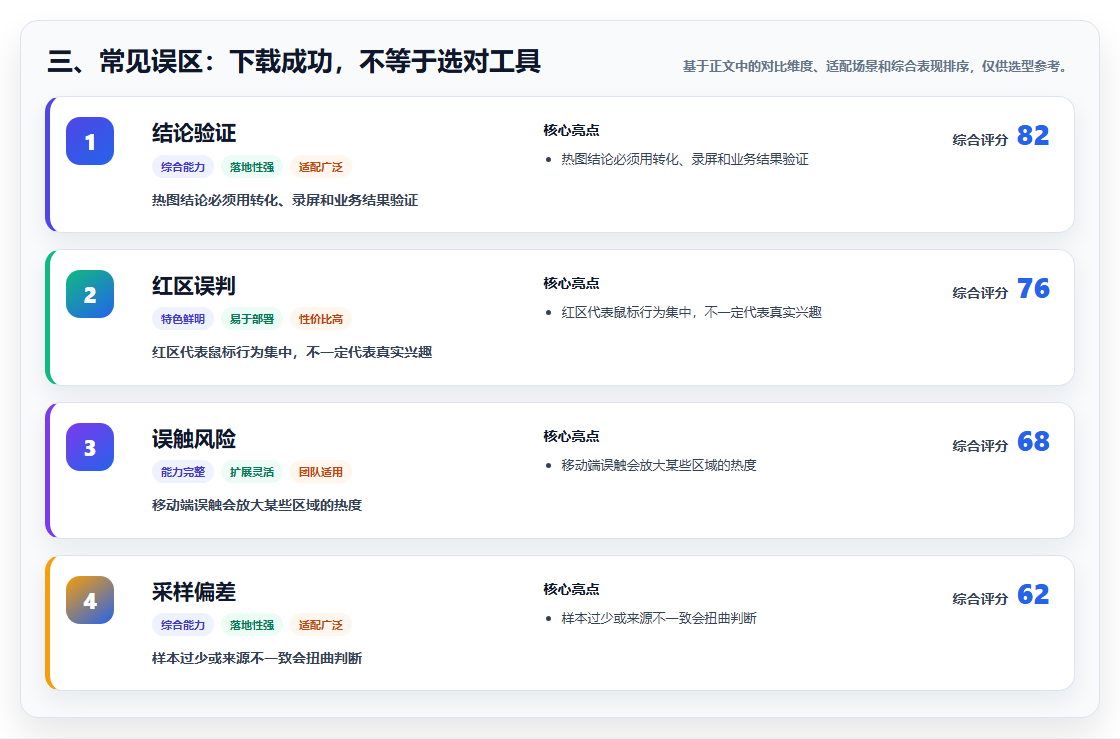This screenshot has width=1120, height=739.
Task: Select the 综合能力 tag under 结论验证
Action: tap(183, 167)
